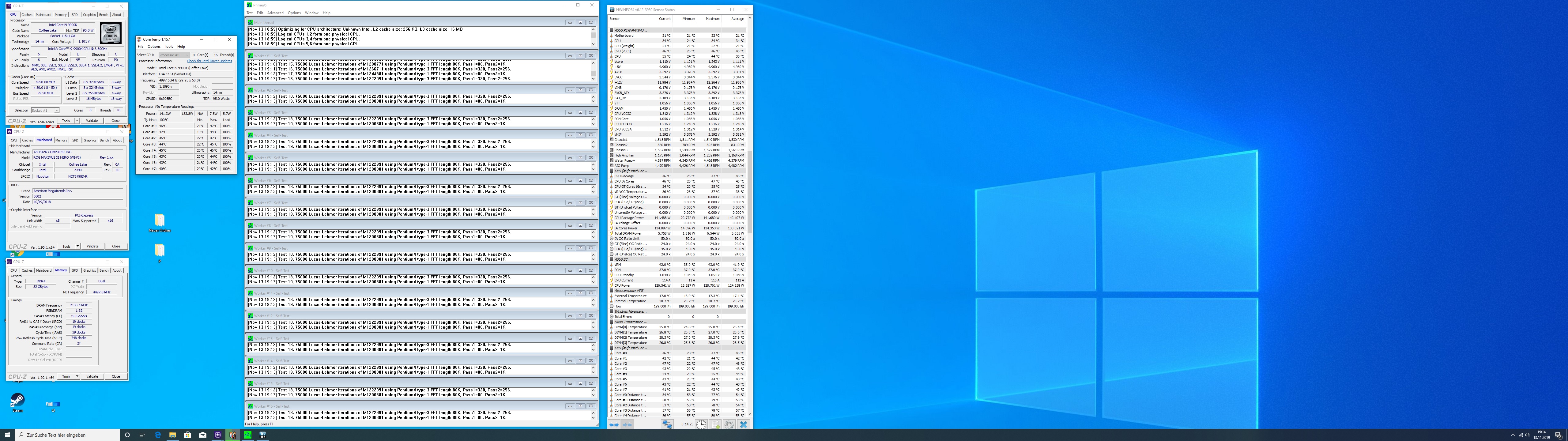This screenshot has height=441, width=1568.
Task: Switch to the Caches tab in the top CPU-Z window
Action: 27,15
